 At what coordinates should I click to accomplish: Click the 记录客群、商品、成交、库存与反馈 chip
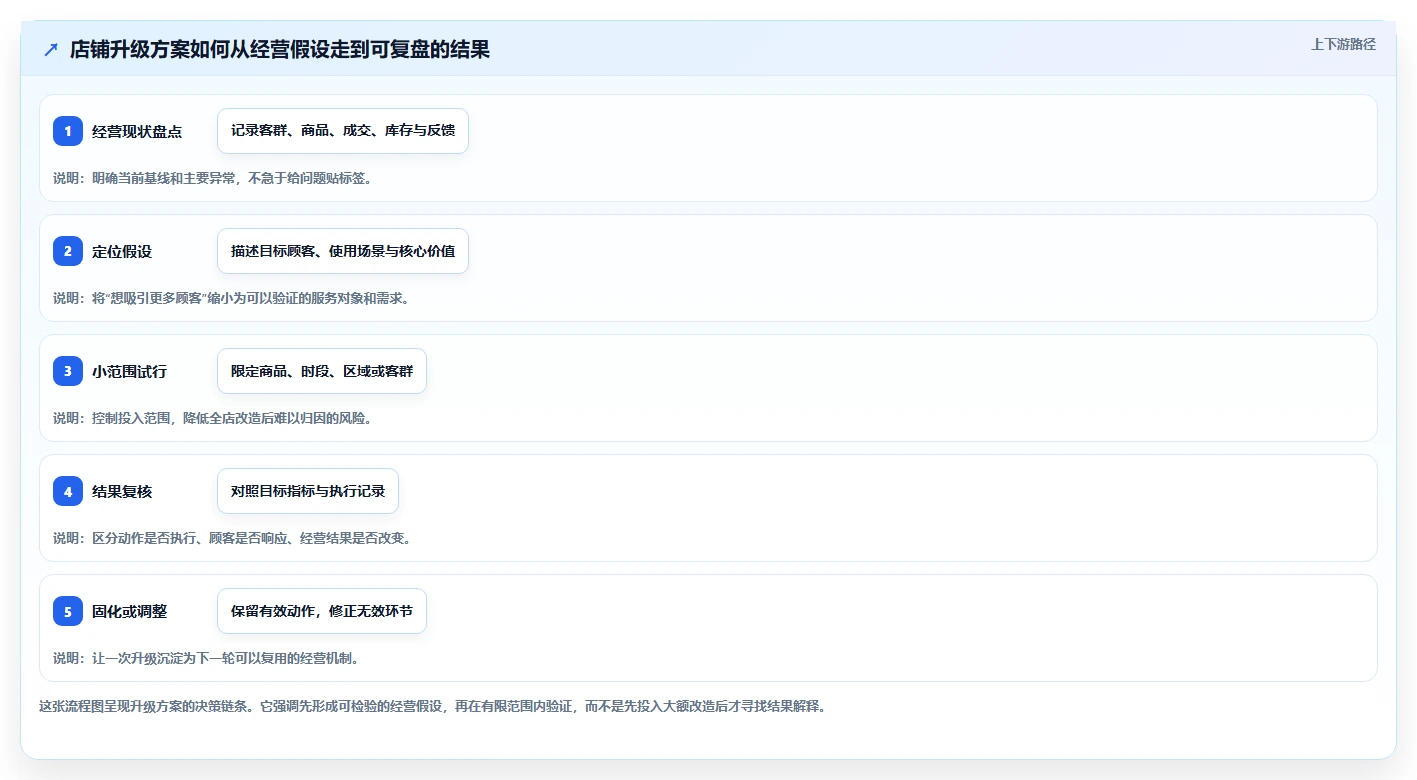[x=343, y=131]
